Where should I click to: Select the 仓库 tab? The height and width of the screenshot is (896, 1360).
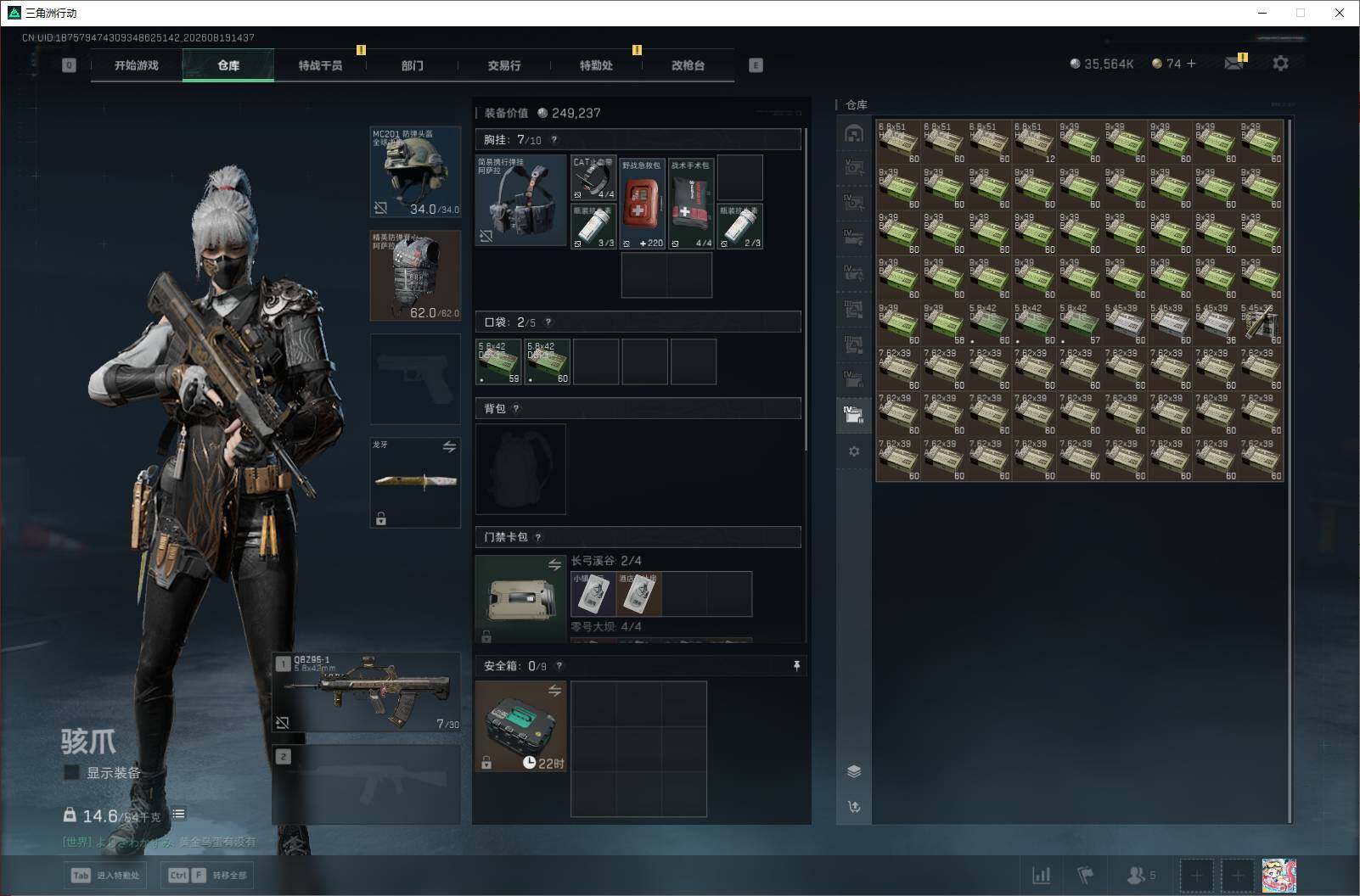pyautogui.click(x=228, y=65)
